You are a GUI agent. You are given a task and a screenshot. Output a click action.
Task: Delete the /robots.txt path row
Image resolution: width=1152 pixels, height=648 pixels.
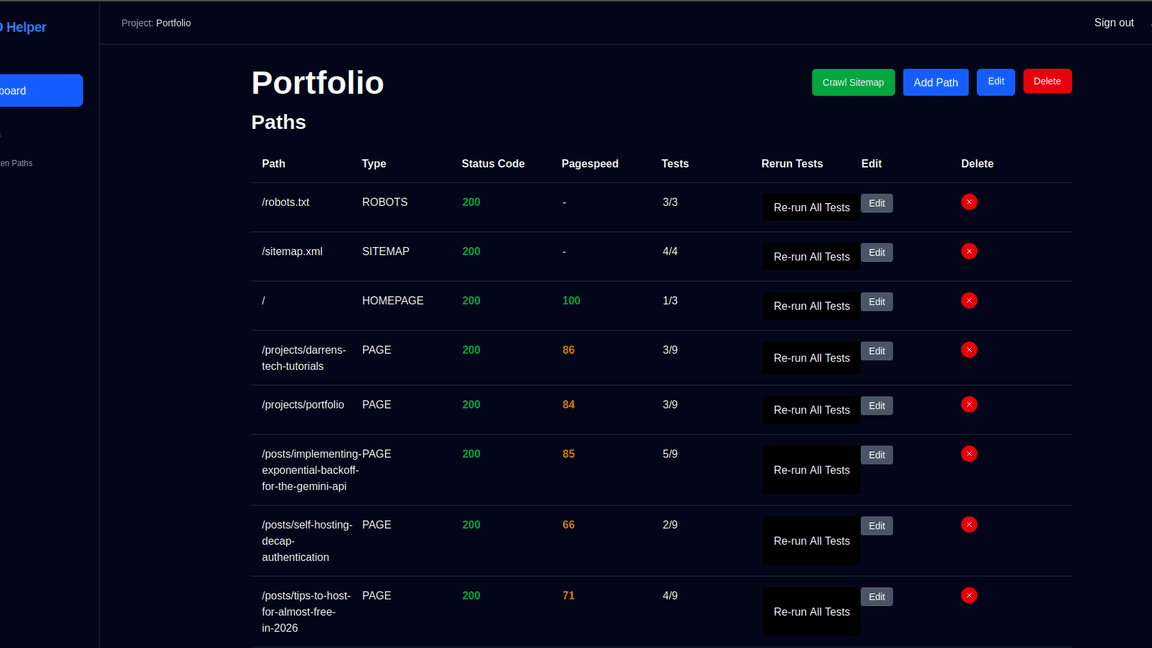pyautogui.click(x=969, y=202)
